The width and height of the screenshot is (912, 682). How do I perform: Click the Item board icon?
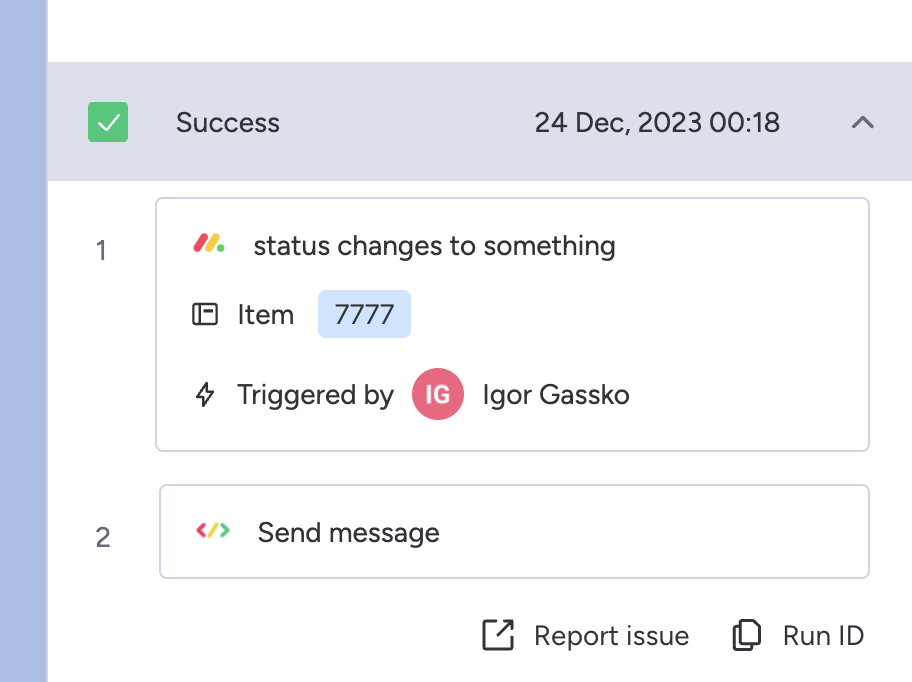point(205,314)
